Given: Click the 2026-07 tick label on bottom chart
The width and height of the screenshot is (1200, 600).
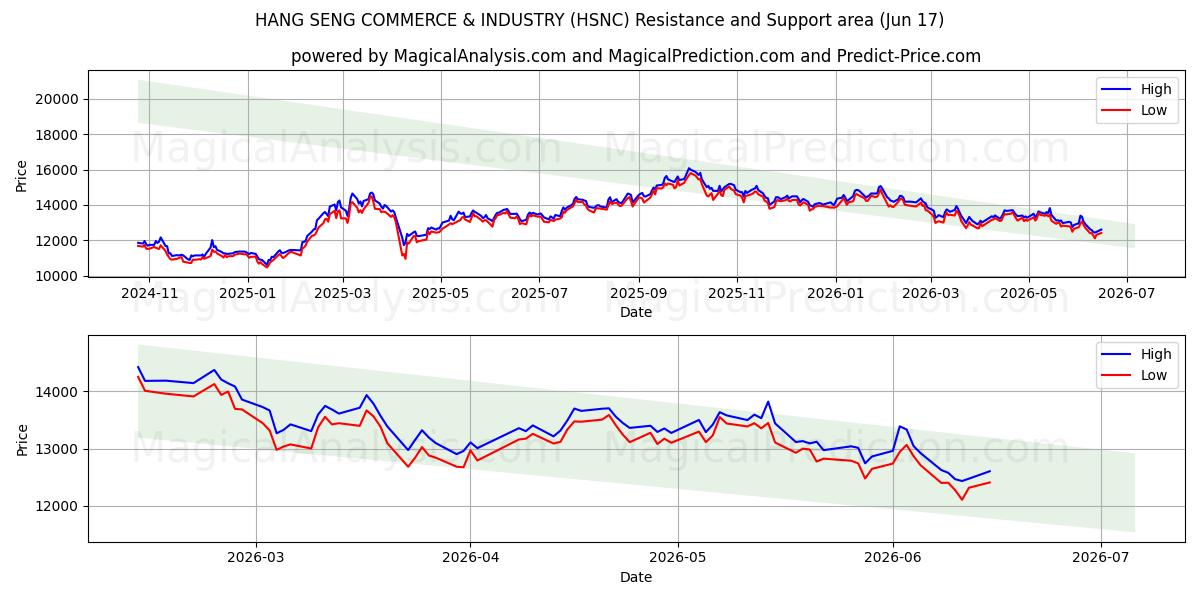Looking at the screenshot, I should 1101,559.
